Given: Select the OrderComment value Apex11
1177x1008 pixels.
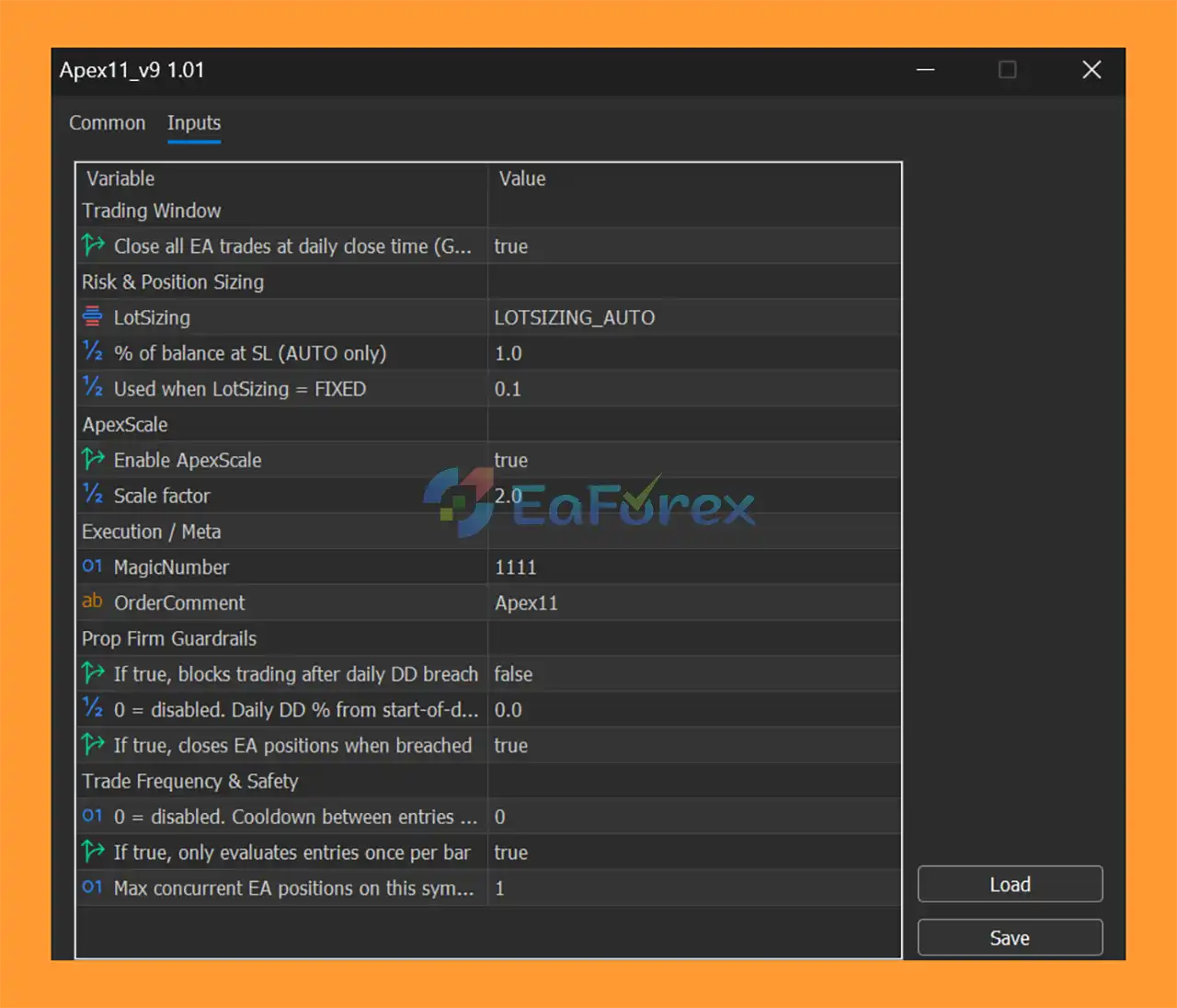Looking at the screenshot, I should point(526,603).
